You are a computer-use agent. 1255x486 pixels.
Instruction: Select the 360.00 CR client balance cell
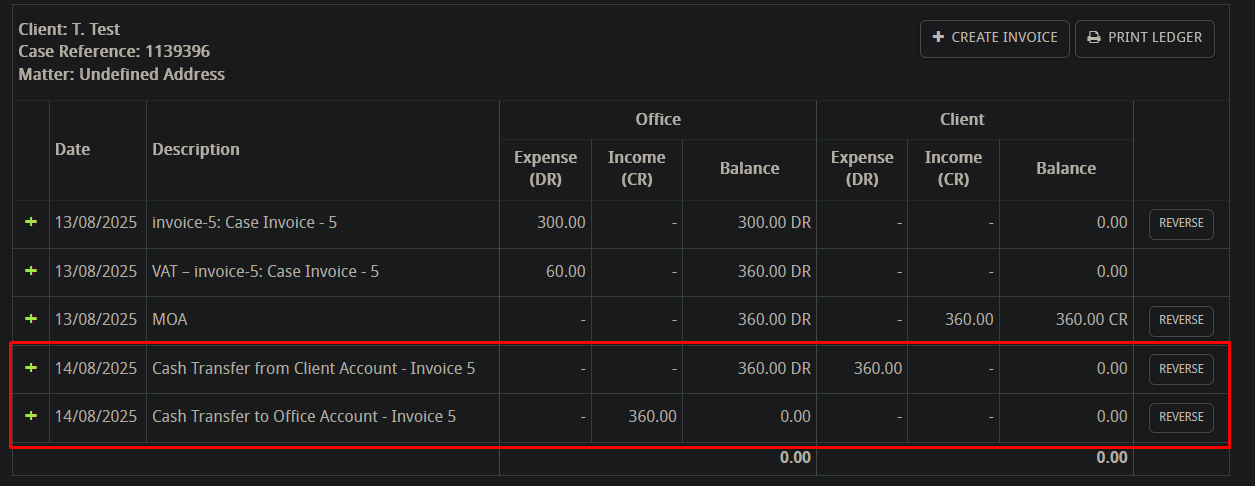click(x=1066, y=320)
